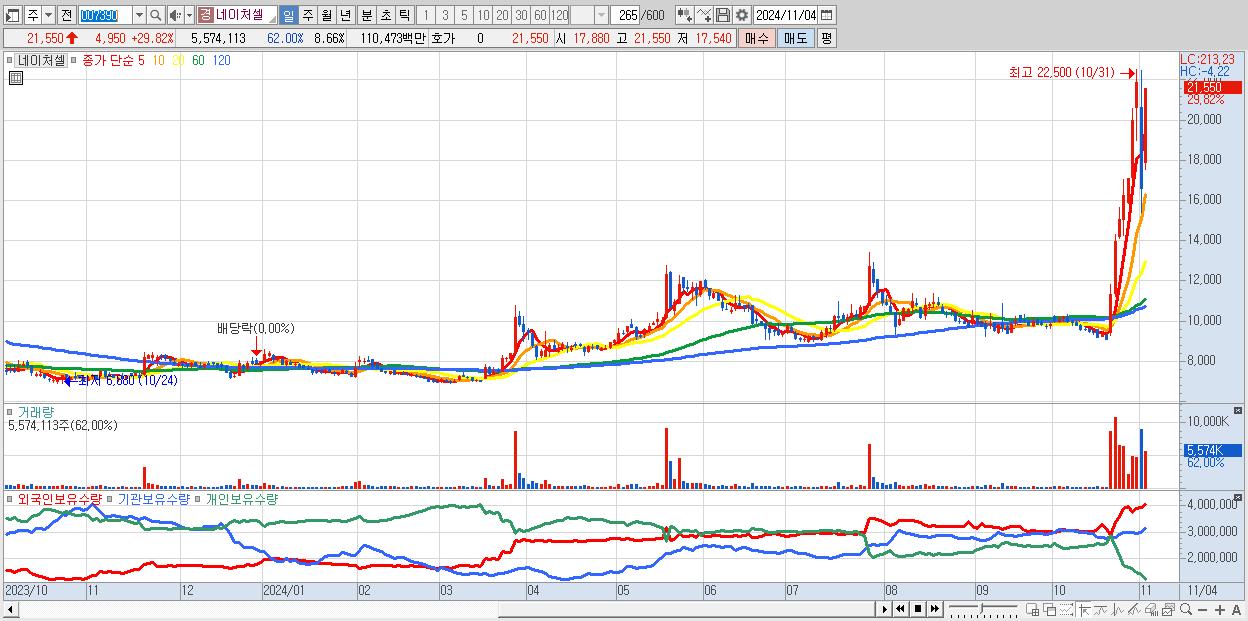Click the overlapping windows overlay icon
The height and width of the screenshot is (621, 1248).
pyautogui.click(x=1050, y=609)
